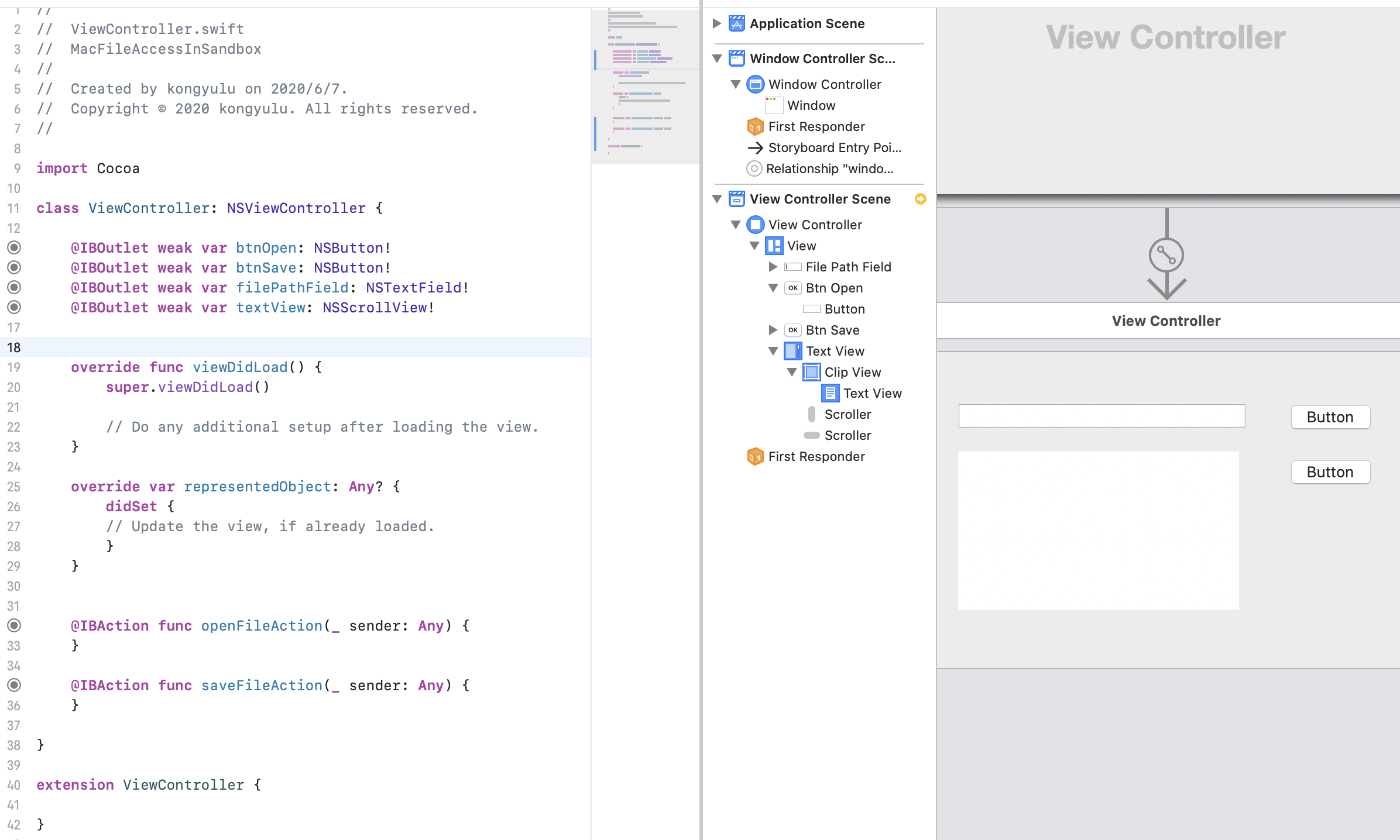Image resolution: width=1400 pixels, height=840 pixels.
Task: Click the First Responder cube in Window Controller Scene
Action: [755, 126]
